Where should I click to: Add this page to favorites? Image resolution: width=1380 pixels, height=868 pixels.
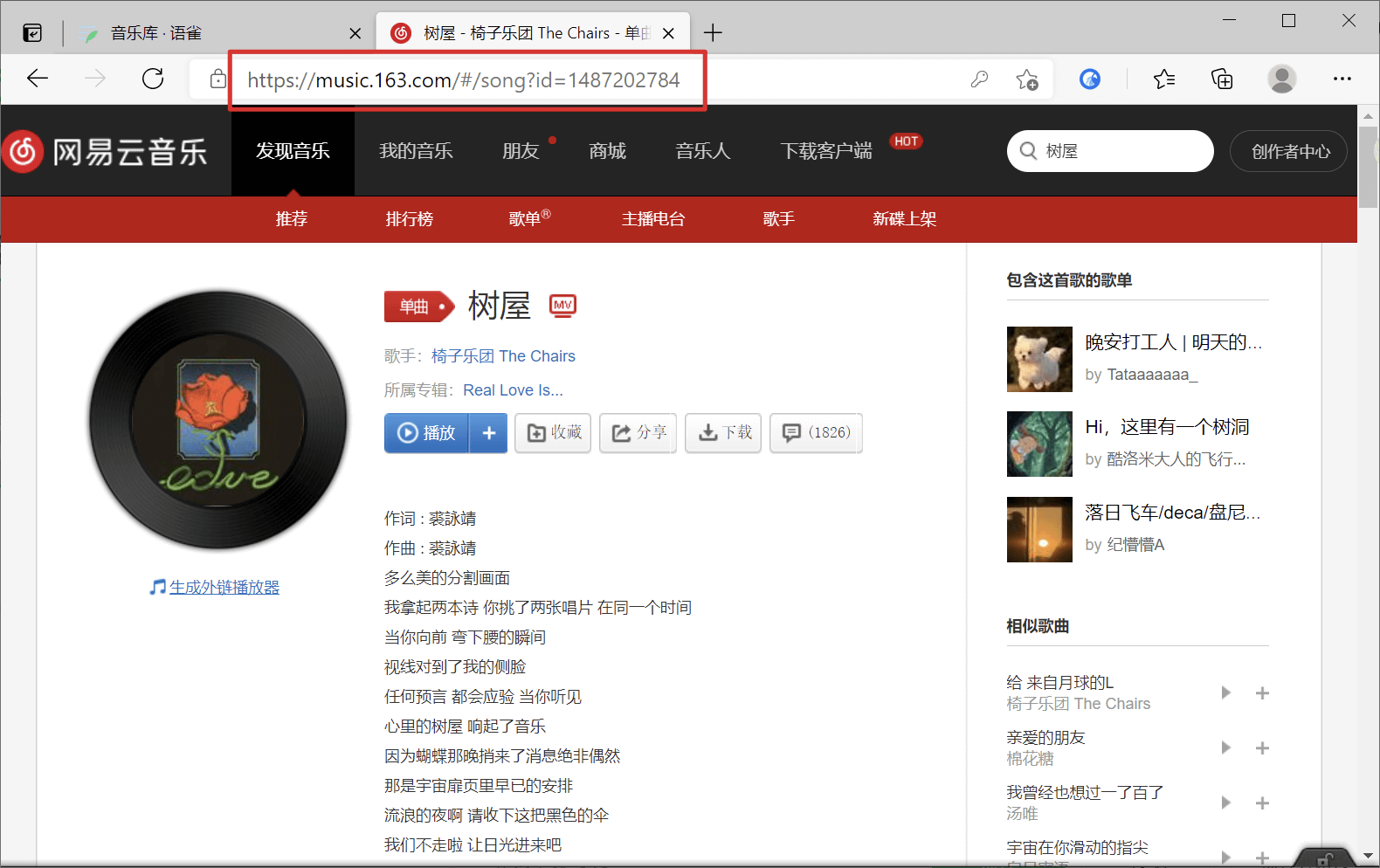pyautogui.click(x=1027, y=79)
